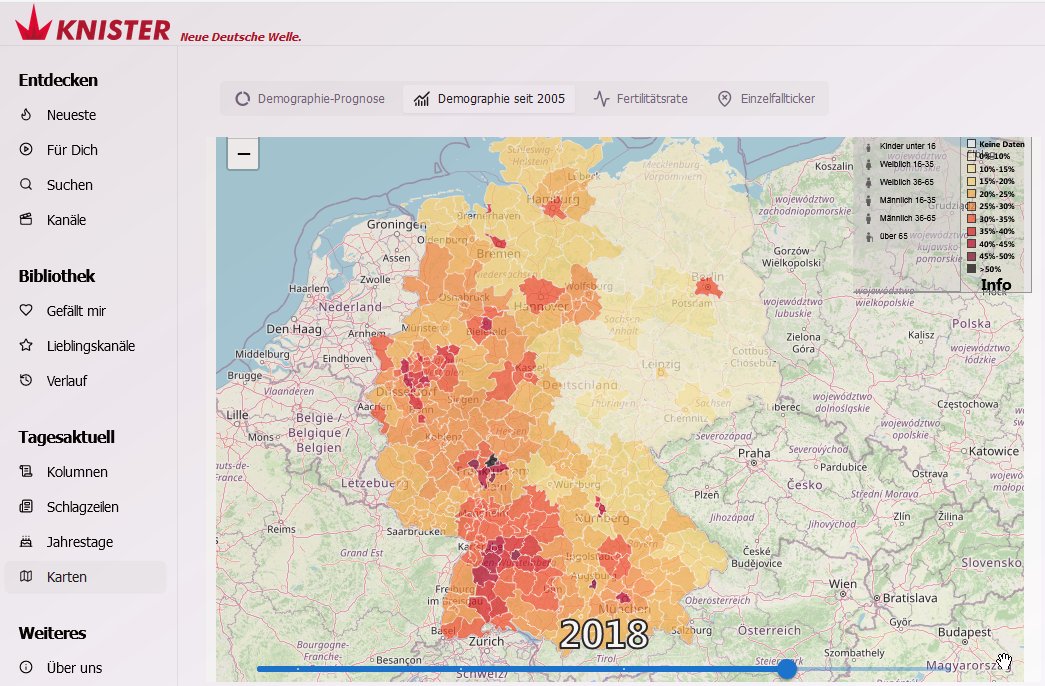Click the Info label in the legend
Viewport: 1045px width, 686px height.
pyautogui.click(x=996, y=285)
